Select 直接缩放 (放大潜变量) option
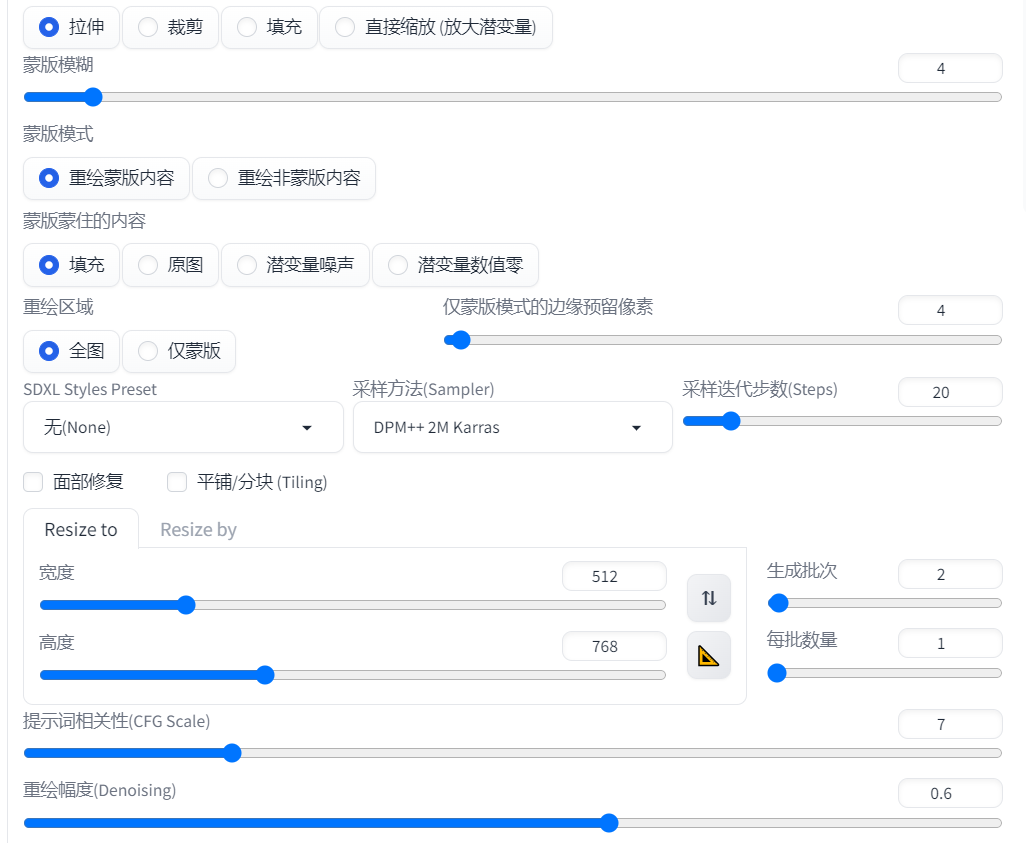This screenshot has width=1026, height=843. [436, 27]
